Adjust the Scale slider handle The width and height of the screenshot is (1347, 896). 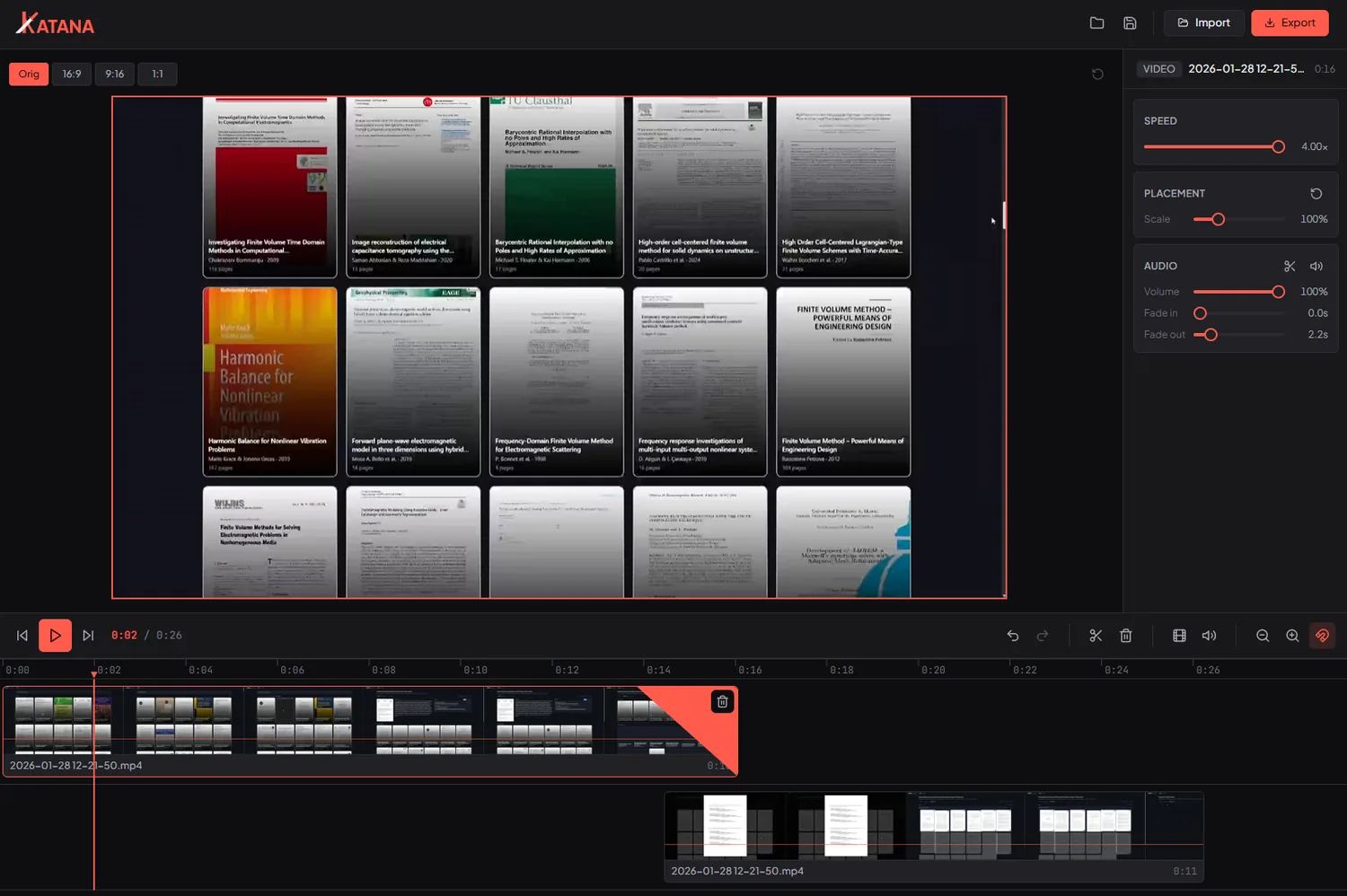[x=1218, y=219]
